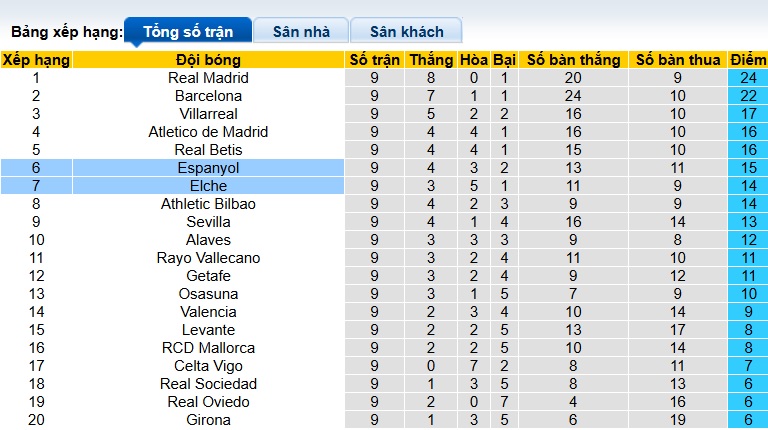Open the Girona team entry
This screenshot has width=768, height=430.
(208, 420)
